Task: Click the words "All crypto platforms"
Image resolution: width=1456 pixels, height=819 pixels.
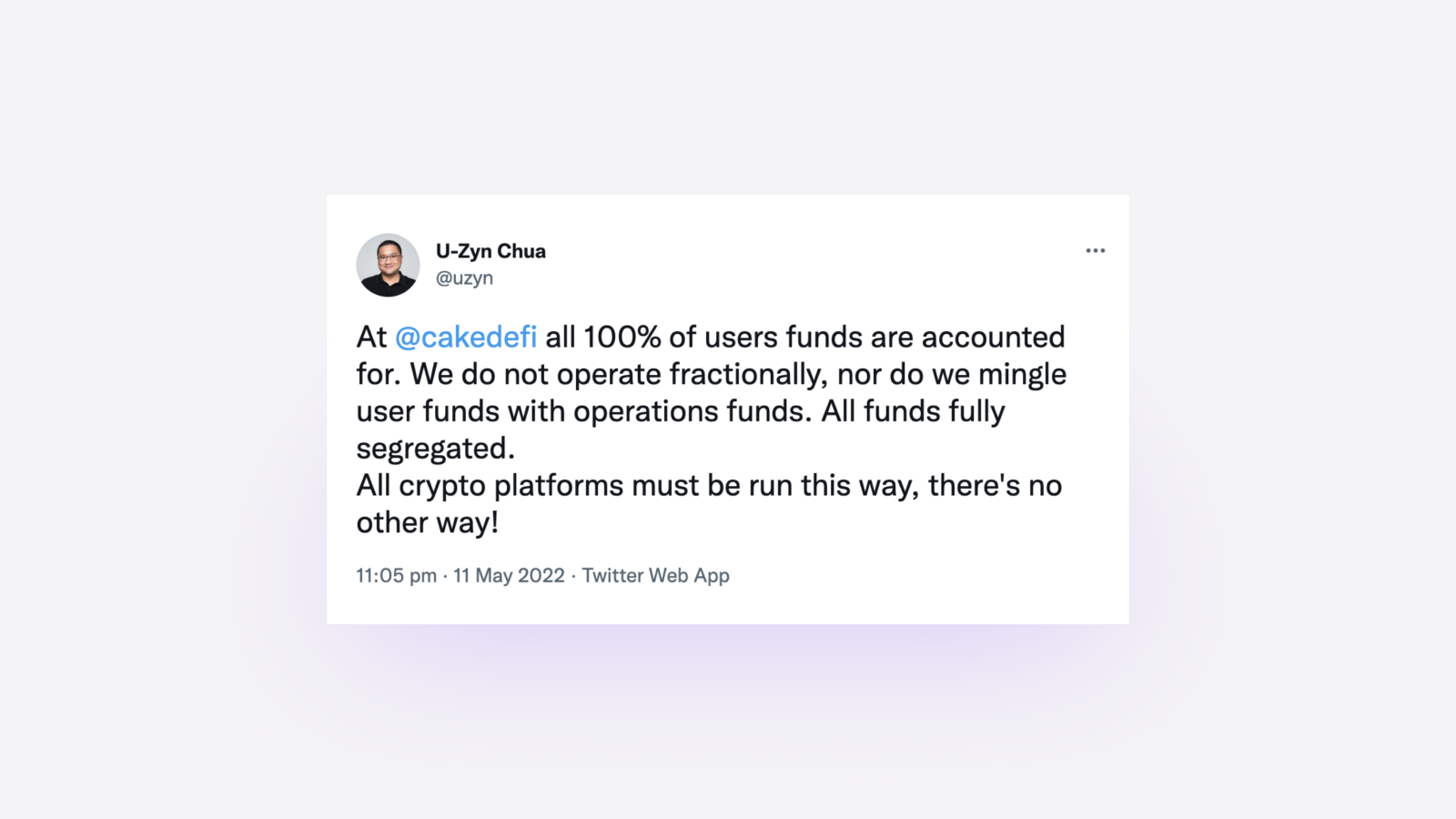Action: 490,486
